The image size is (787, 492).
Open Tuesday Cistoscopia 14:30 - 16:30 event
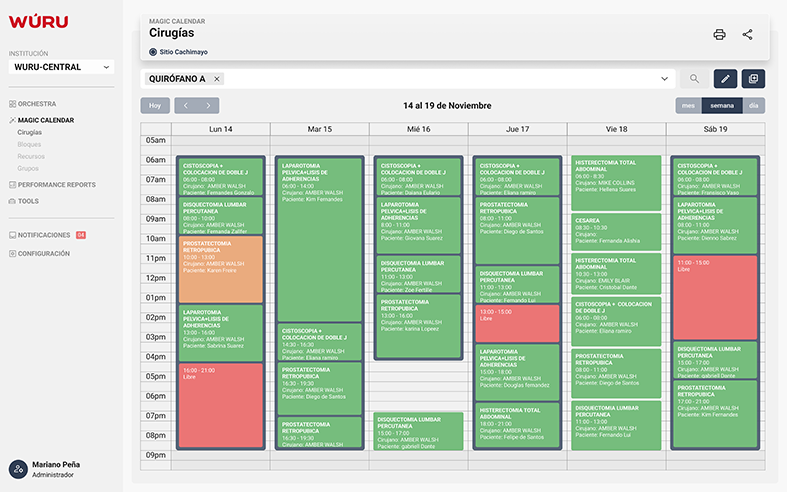320,342
